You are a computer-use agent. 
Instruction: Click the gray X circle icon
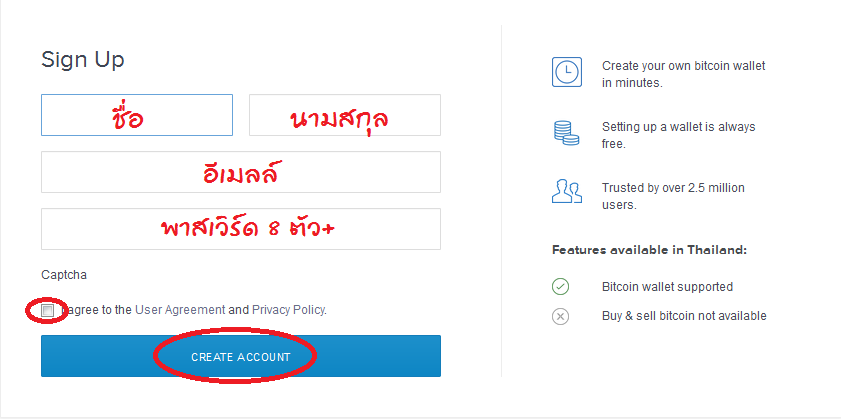pos(560,317)
